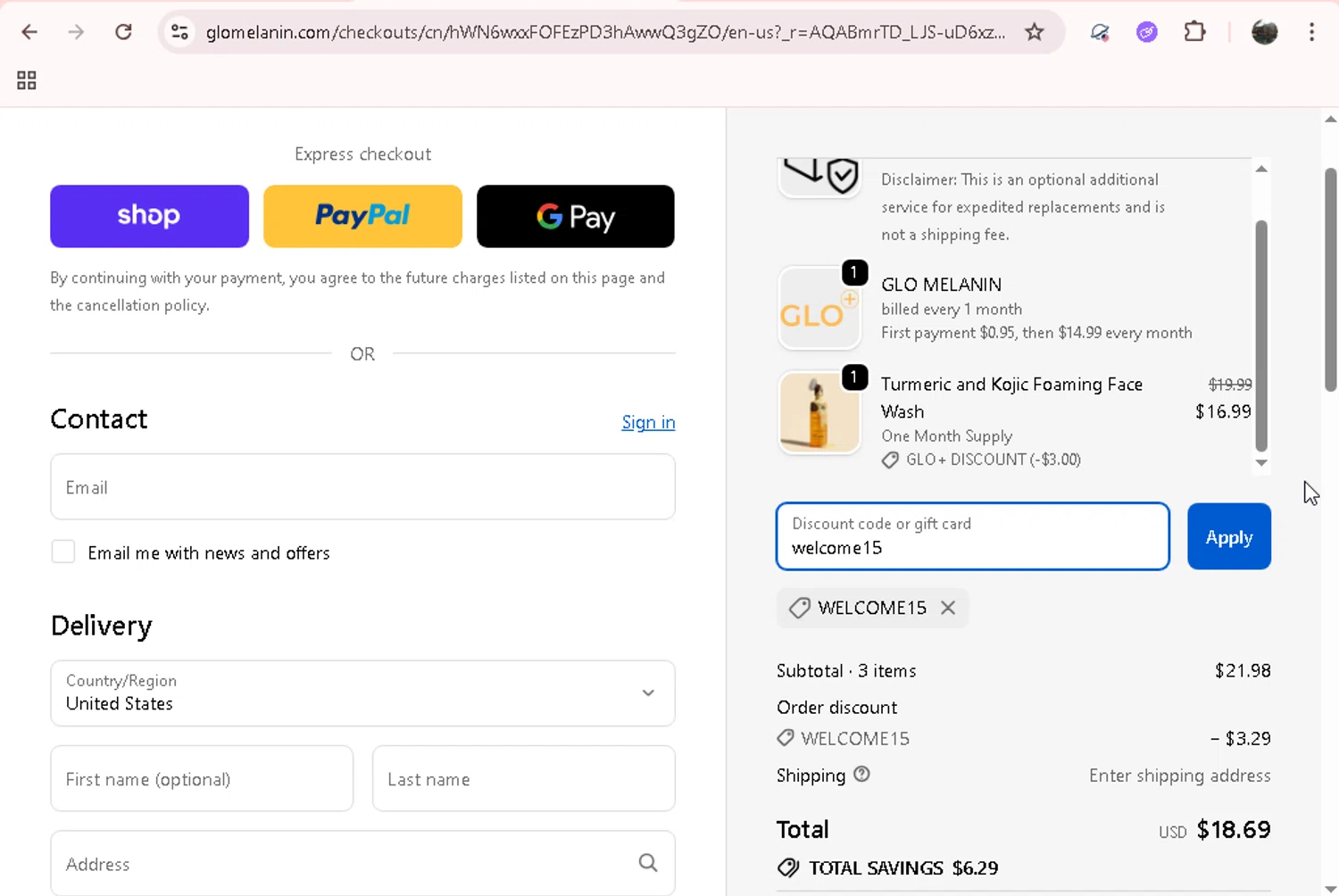Click the Face Wash quantity badge

tap(854, 377)
